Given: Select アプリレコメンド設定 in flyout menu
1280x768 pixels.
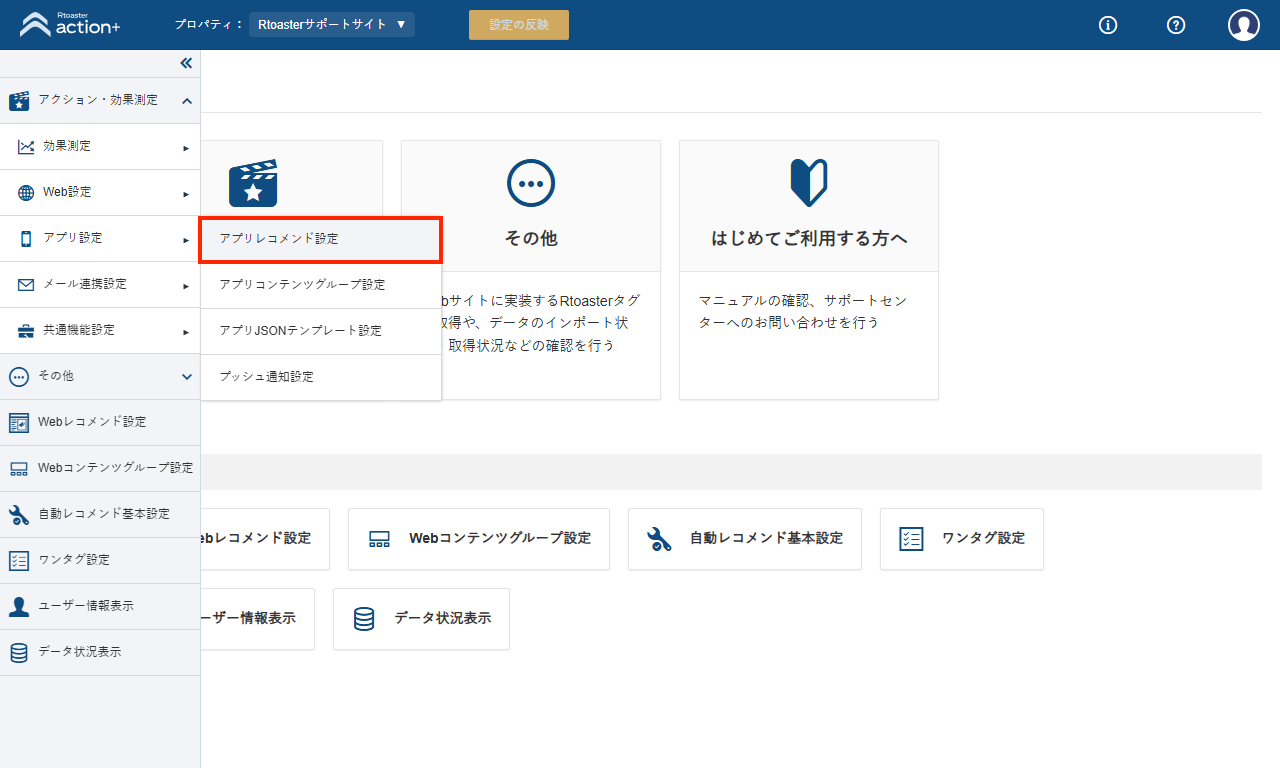Looking at the screenshot, I should [321, 240].
